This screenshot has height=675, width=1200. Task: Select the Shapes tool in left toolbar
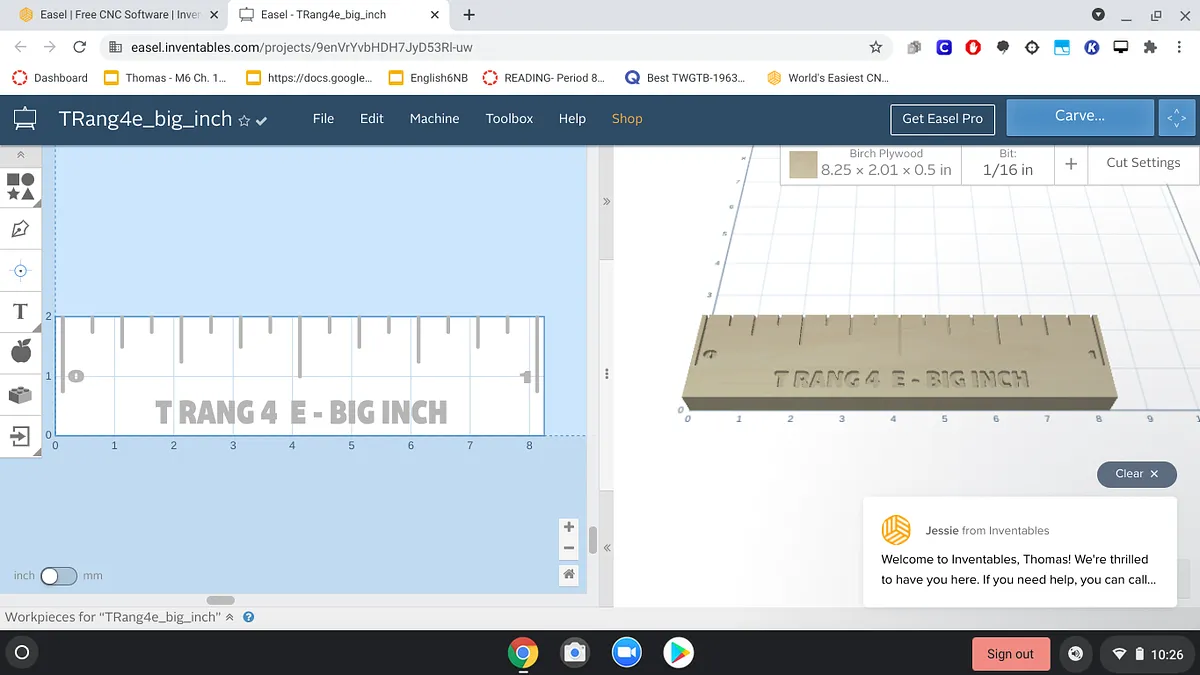click(20, 187)
